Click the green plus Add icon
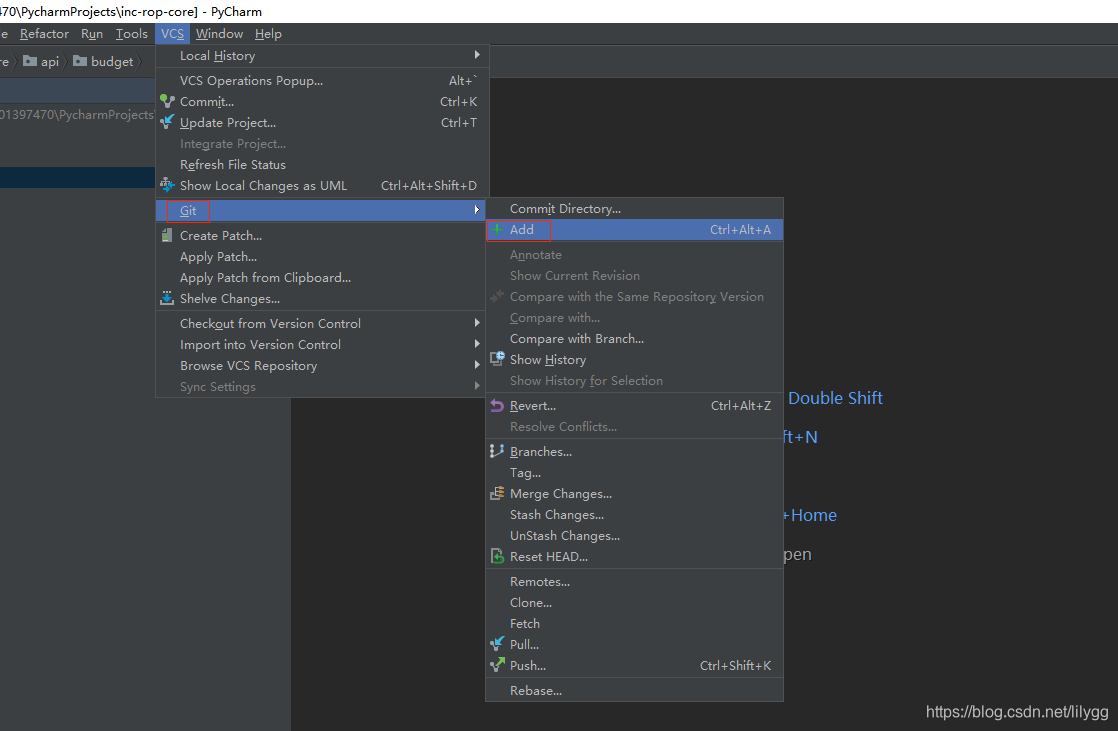 pos(497,230)
